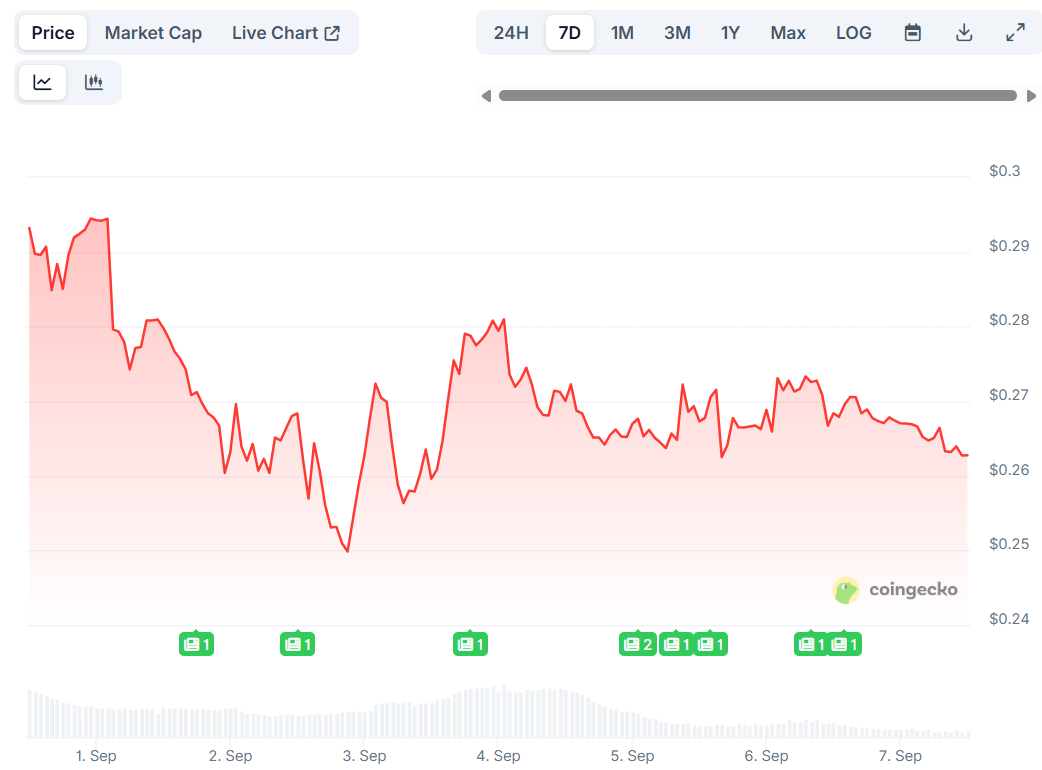Open news marker between 2. and 3. Sep
Image resolution: width=1042 pixels, height=770 pixels.
[297, 644]
